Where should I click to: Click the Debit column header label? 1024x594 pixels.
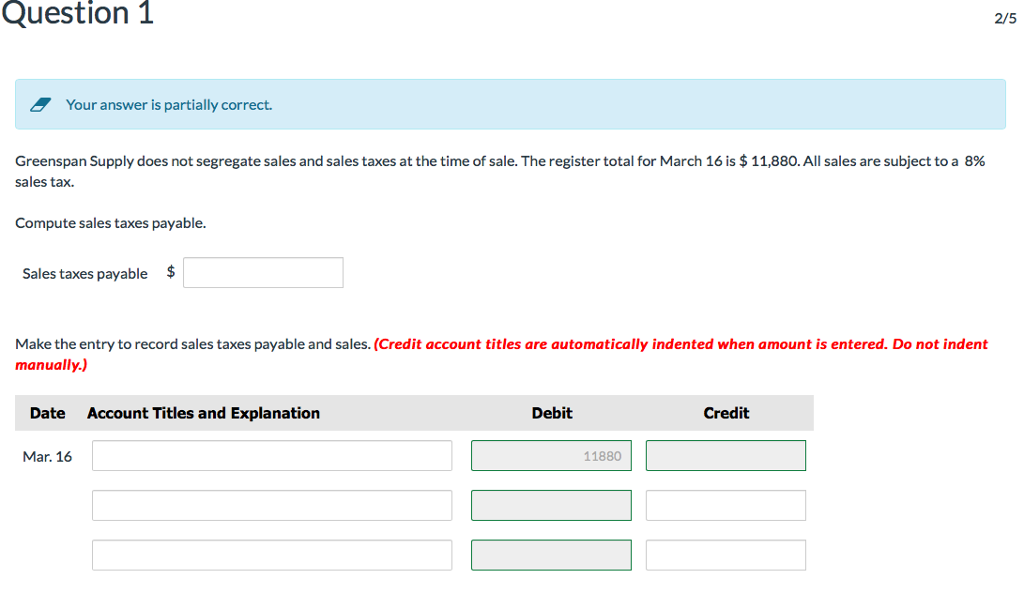click(x=551, y=412)
